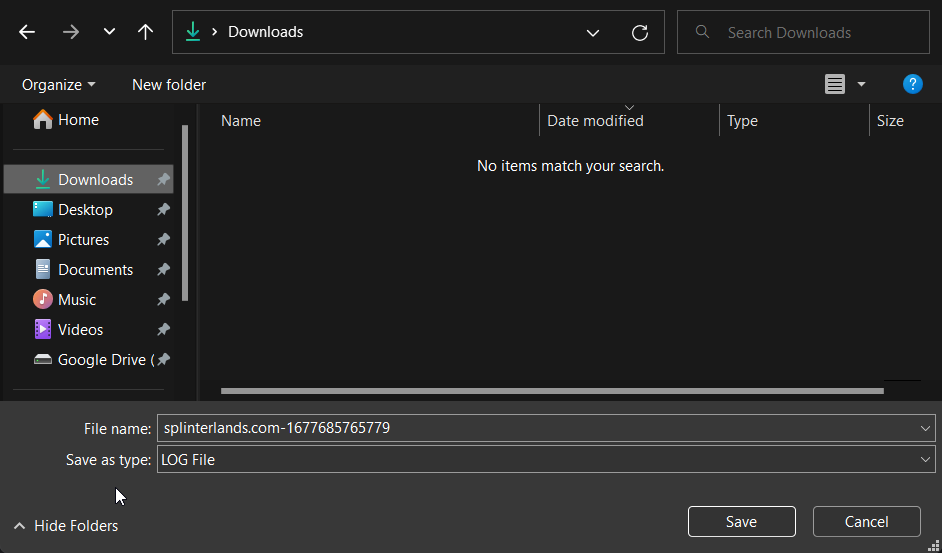Click the Search Downloads field
Screen dimensions: 942x553
point(803,32)
